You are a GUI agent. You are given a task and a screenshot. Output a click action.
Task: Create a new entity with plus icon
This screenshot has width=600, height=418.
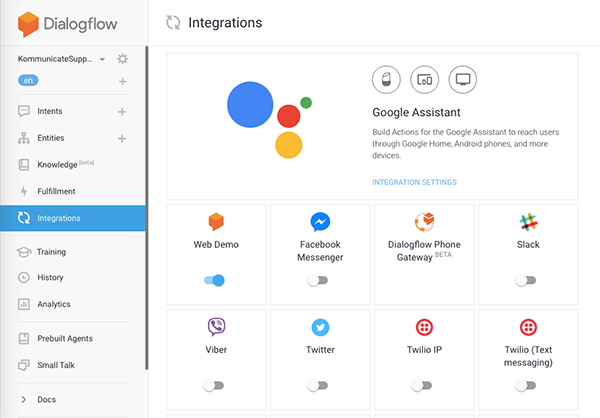(x=122, y=138)
